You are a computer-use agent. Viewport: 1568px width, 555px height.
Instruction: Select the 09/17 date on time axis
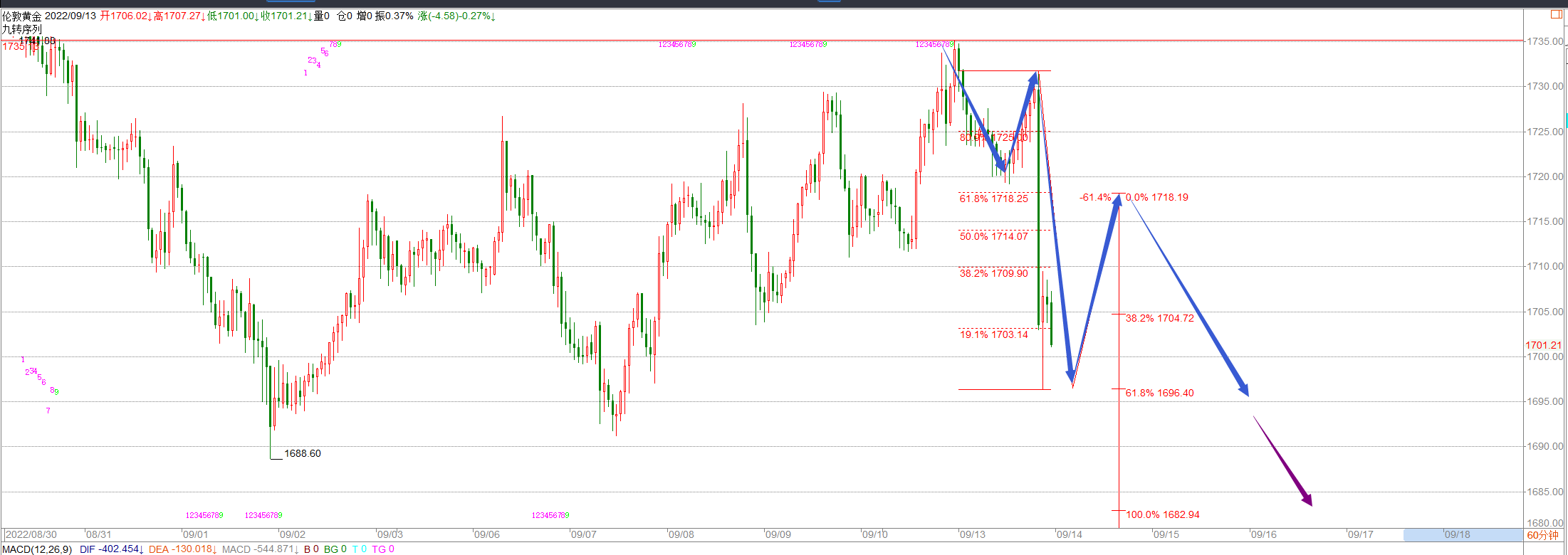click(x=1360, y=534)
